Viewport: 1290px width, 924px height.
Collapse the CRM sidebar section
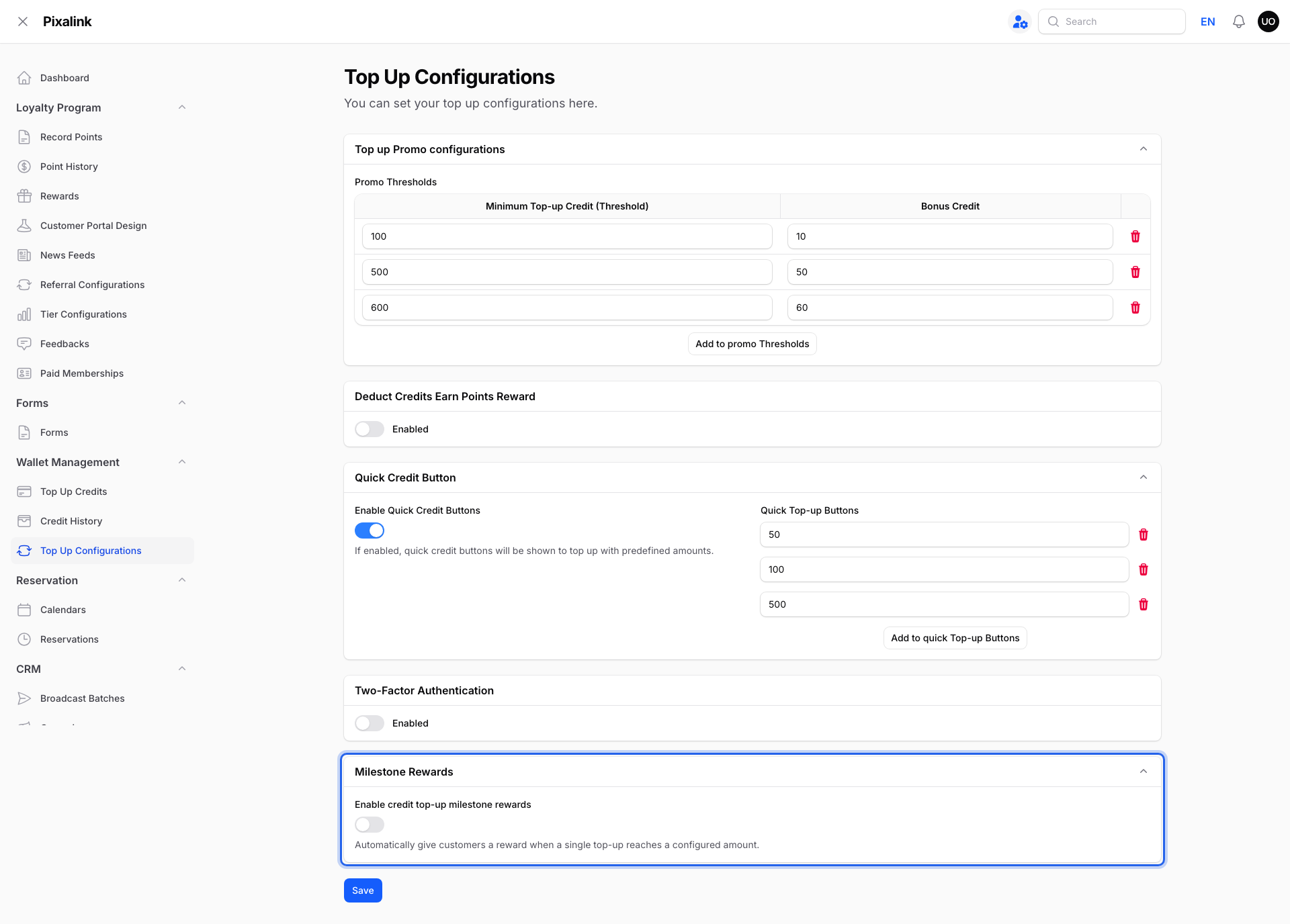pyautogui.click(x=182, y=669)
